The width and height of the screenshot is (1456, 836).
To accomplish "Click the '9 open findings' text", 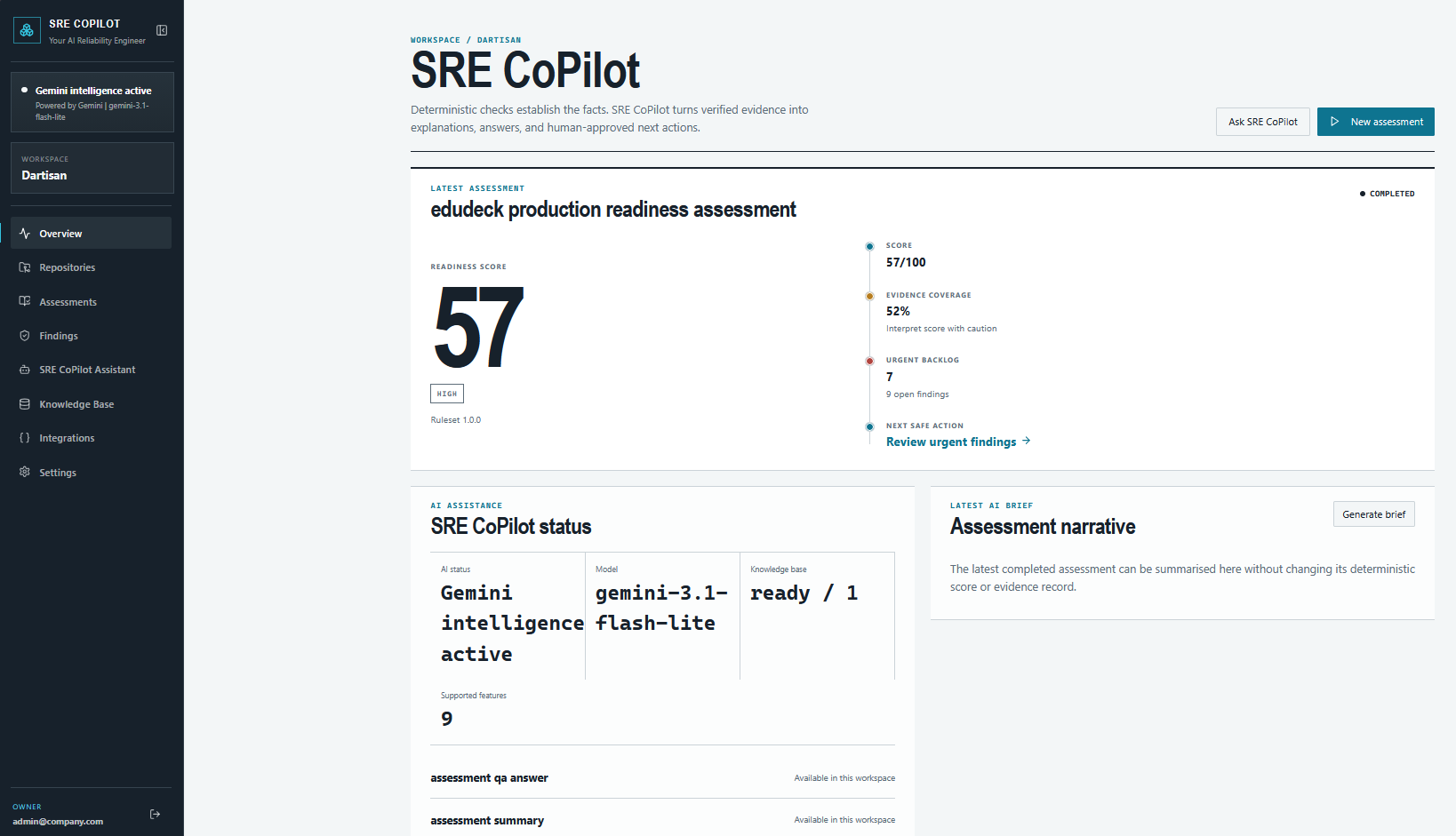I will click(x=917, y=394).
